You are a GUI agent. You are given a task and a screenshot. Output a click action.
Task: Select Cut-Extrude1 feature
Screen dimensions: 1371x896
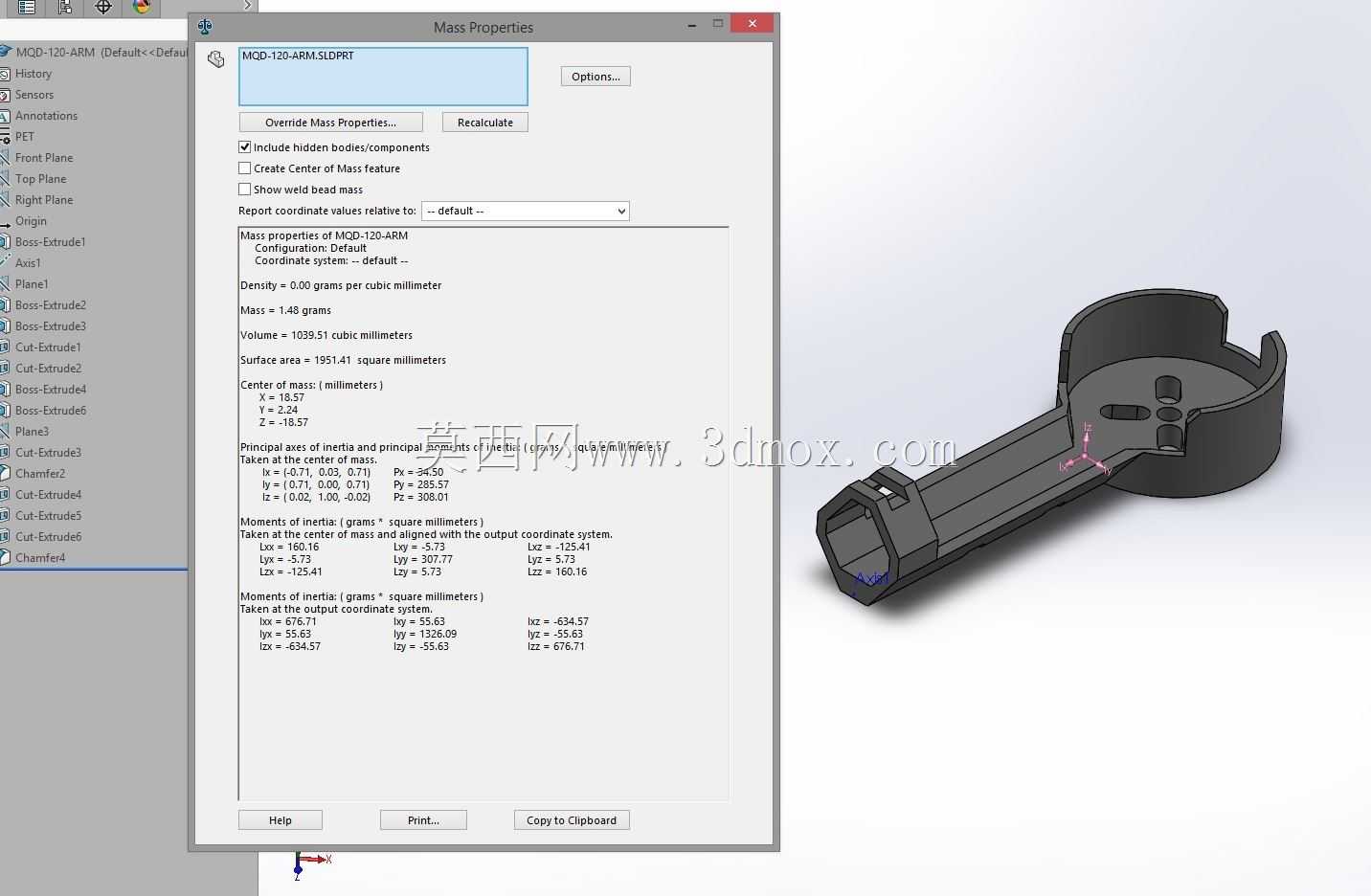[x=48, y=347]
